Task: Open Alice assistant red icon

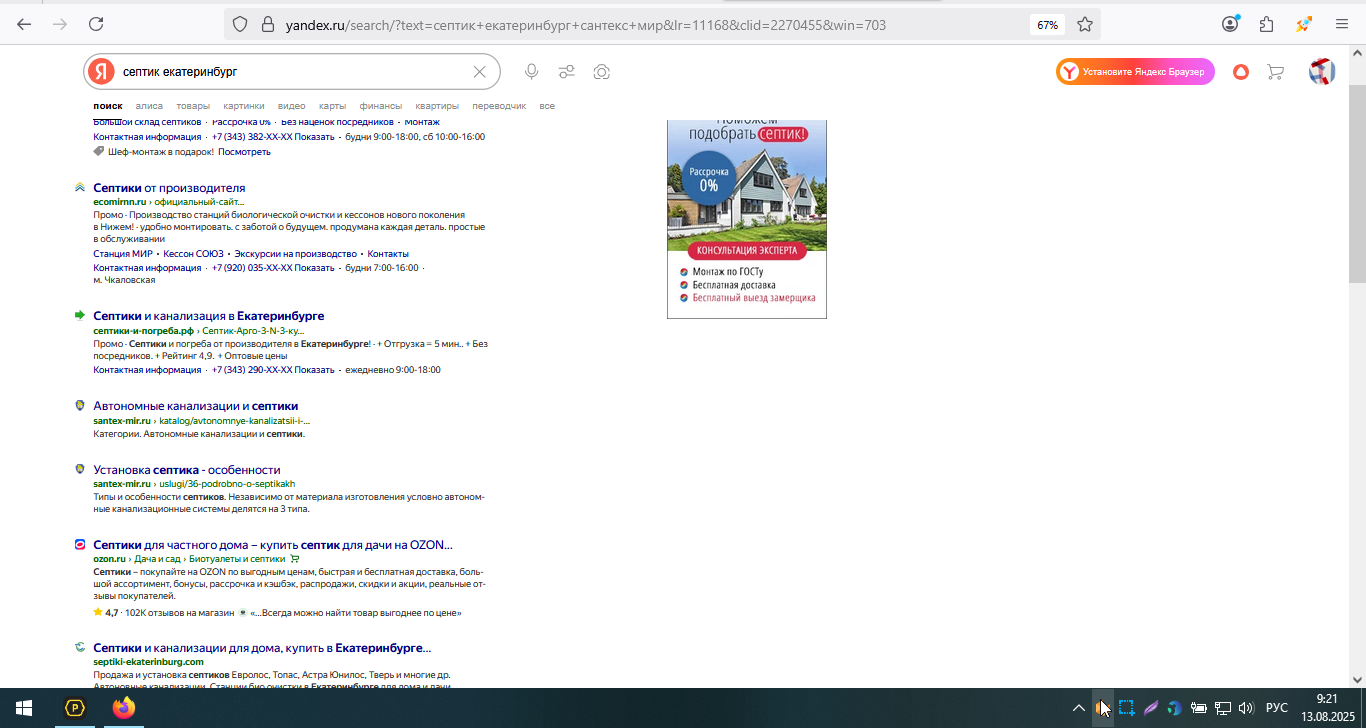Action: pyautogui.click(x=1240, y=72)
